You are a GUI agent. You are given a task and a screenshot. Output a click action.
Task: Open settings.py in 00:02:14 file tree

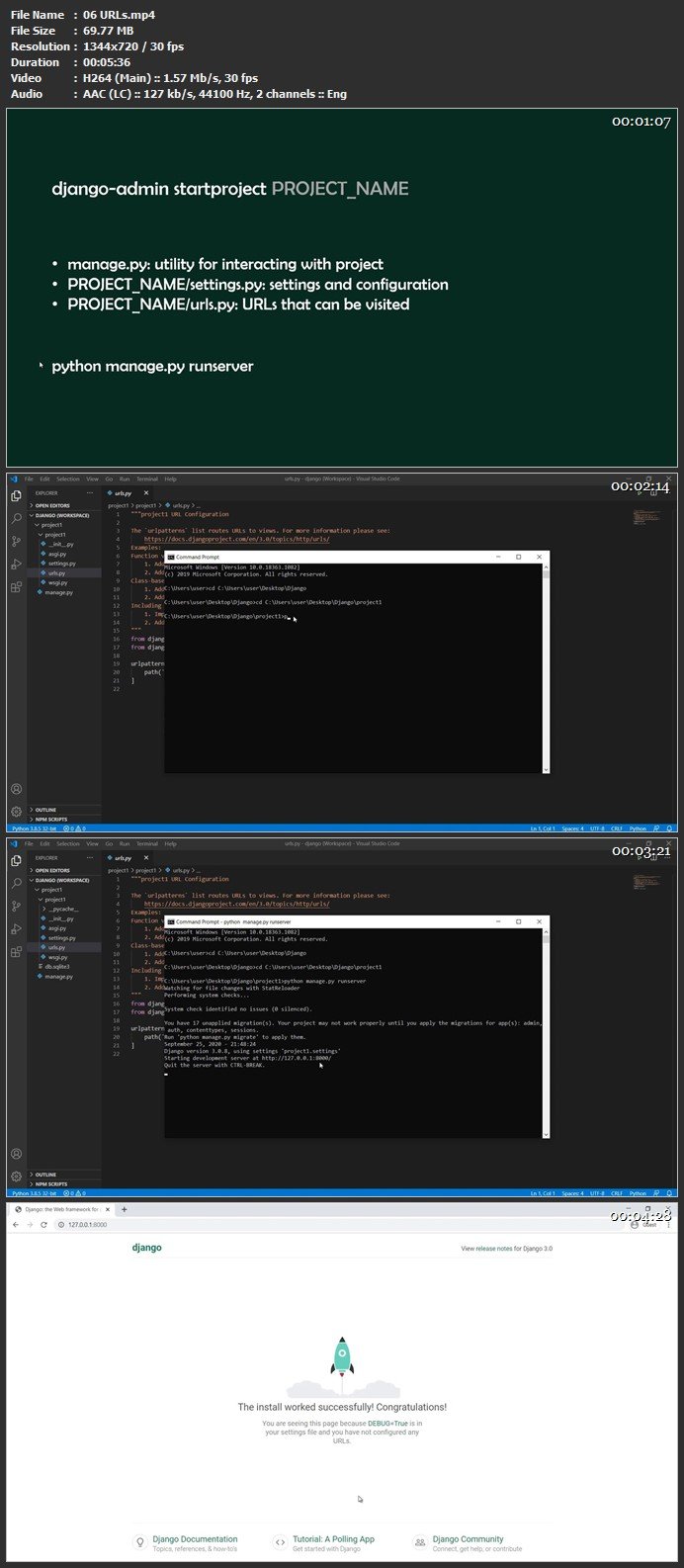[62, 564]
